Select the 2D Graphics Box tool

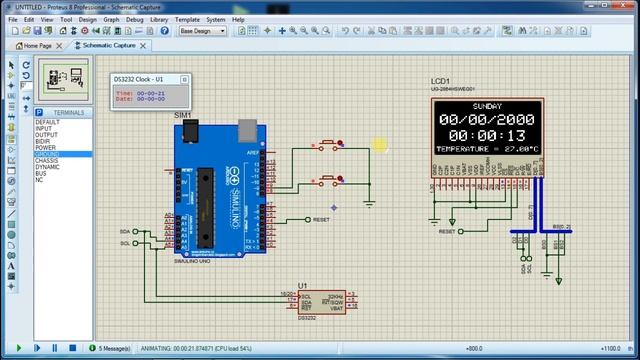11,224
